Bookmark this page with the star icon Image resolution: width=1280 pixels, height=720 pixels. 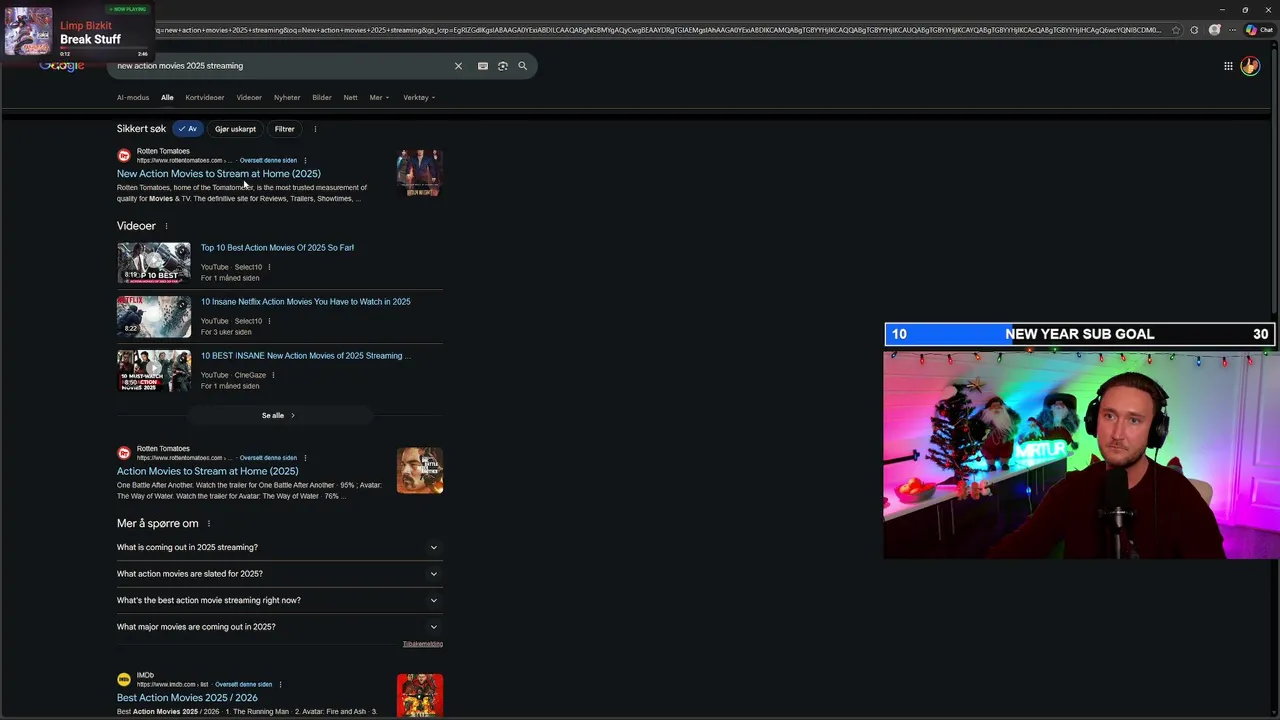coord(1176,30)
